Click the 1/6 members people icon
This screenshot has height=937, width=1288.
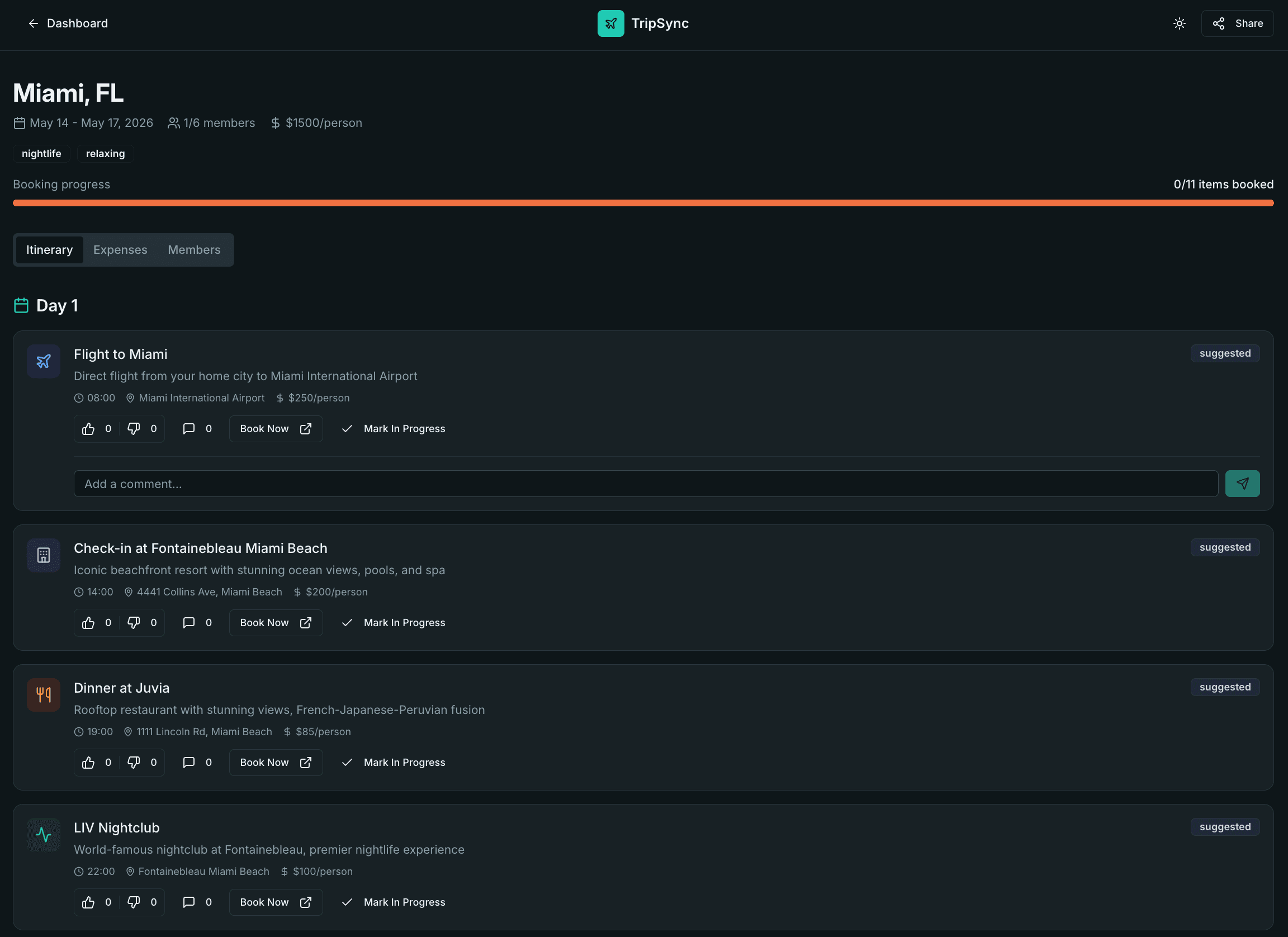174,123
